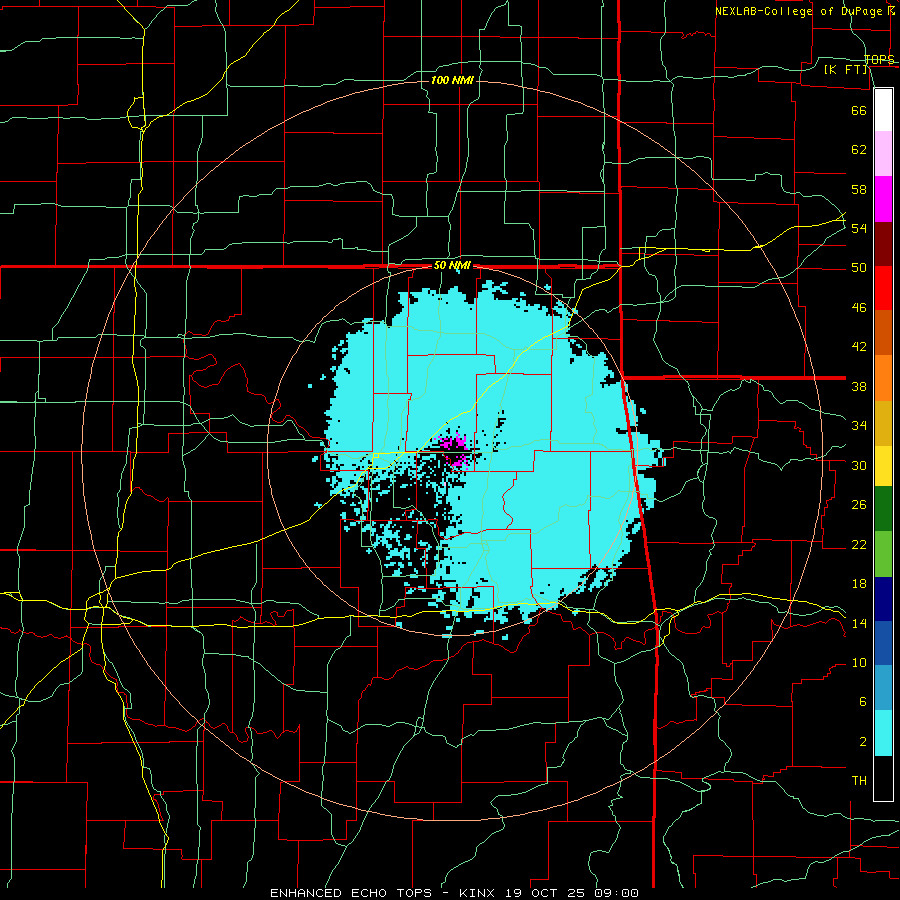Click the magenta echo cluster at the radar center
The height and width of the screenshot is (900, 900).
(x=455, y=451)
